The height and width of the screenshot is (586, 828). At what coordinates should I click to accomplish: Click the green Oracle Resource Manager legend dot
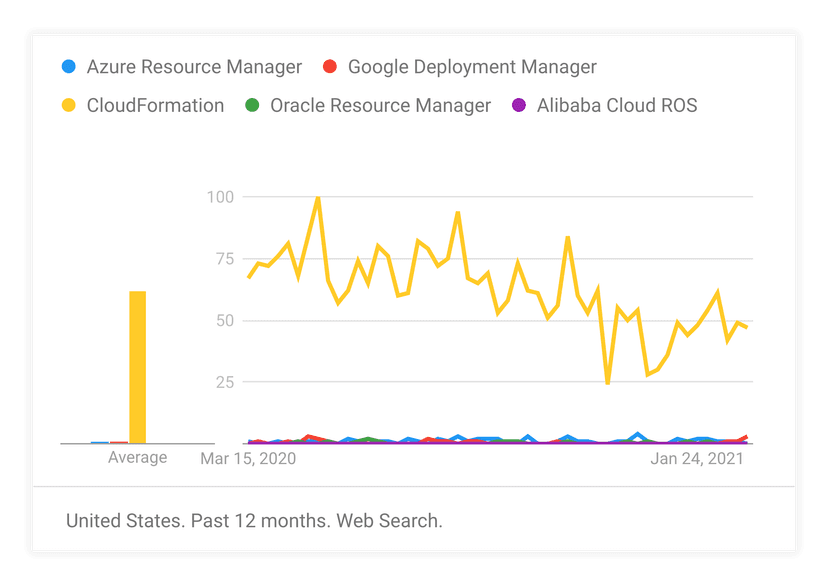pos(252,105)
